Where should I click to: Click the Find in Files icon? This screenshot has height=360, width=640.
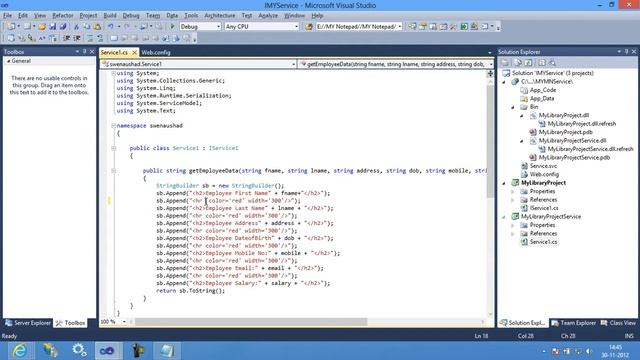click(309, 27)
